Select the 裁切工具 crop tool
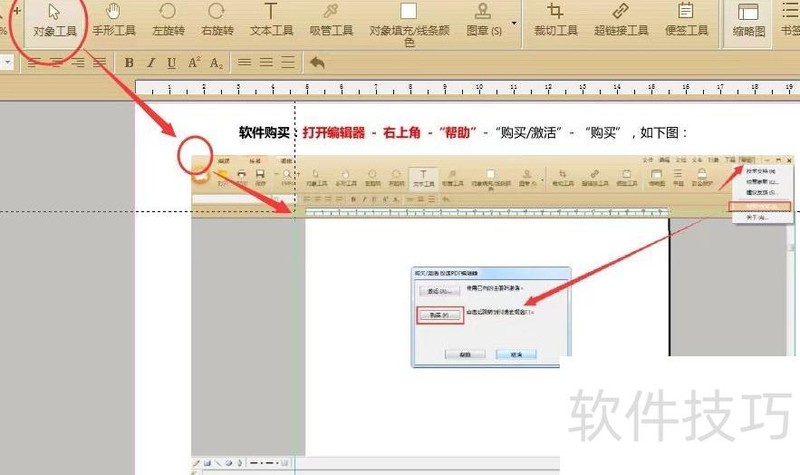This screenshot has width=800, height=475. click(x=556, y=21)
